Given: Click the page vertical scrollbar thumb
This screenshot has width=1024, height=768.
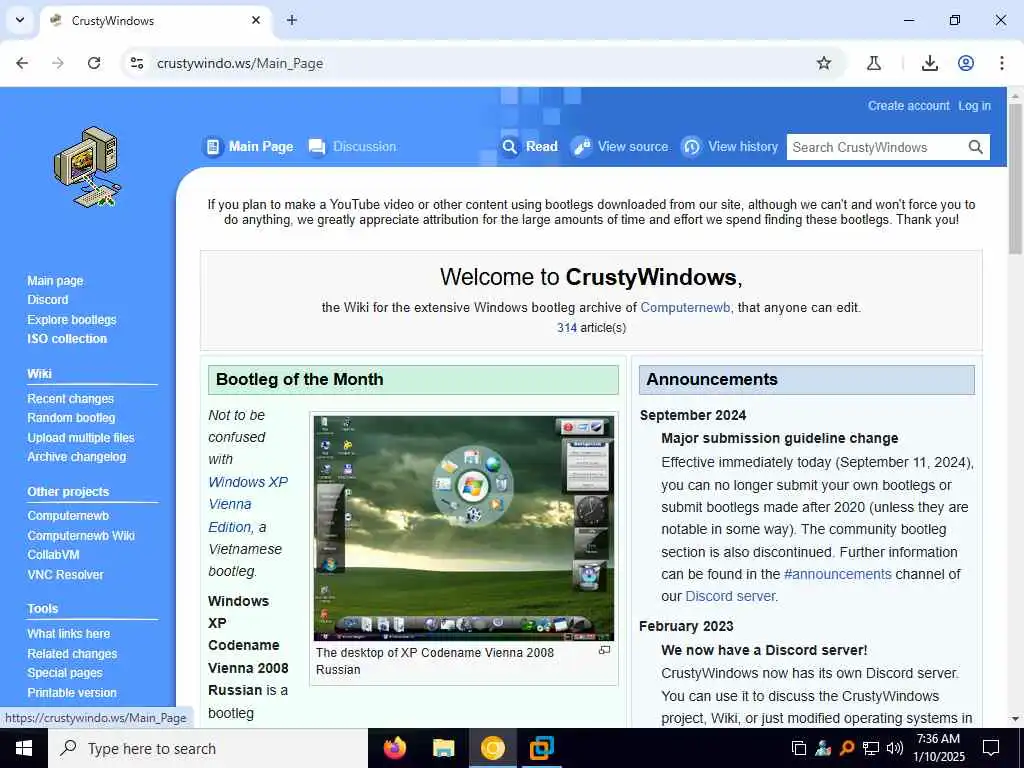Looking at the screenshot, I should [1016, 178].
